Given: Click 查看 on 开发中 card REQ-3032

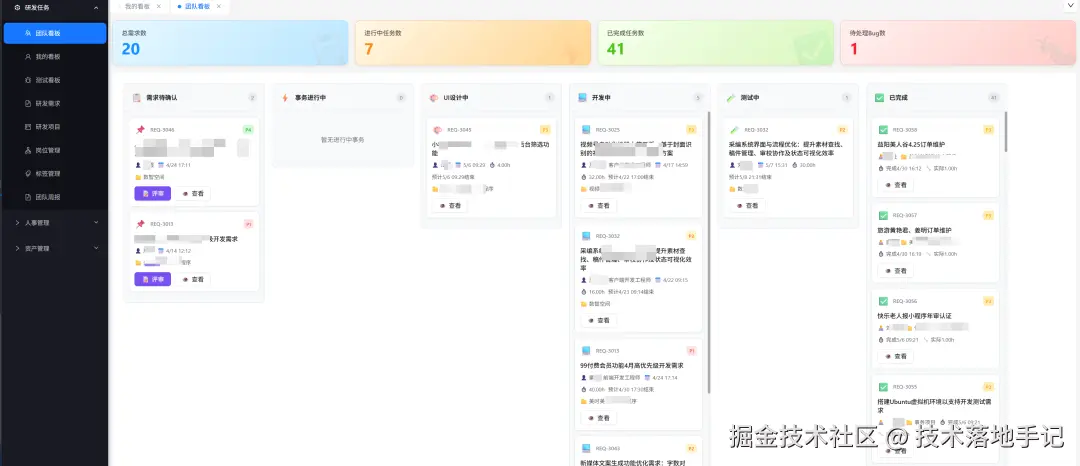Looking at the screenshot, I should [x=599, y=320].
